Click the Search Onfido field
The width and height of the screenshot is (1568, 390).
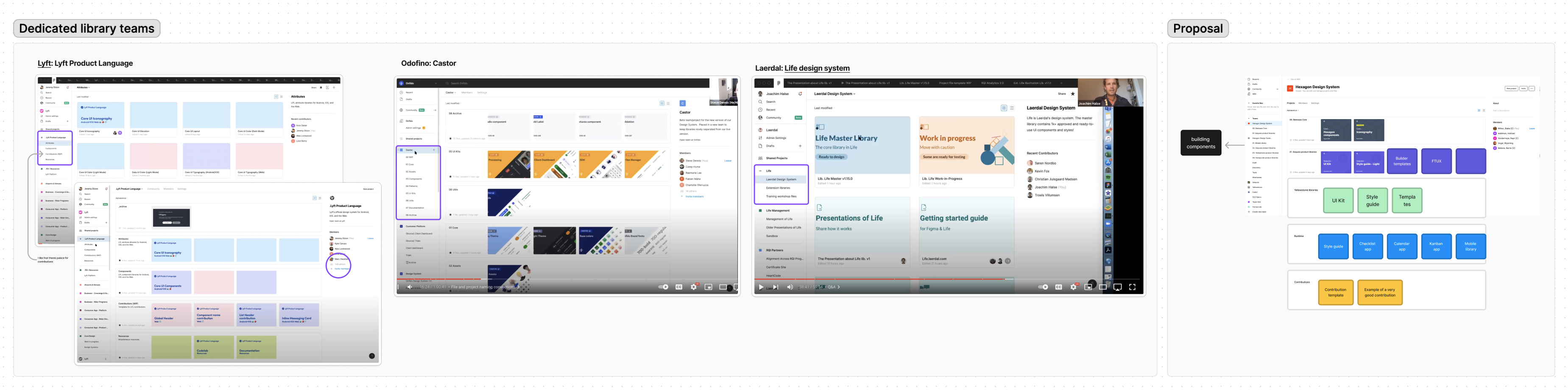tap(460, 84)
